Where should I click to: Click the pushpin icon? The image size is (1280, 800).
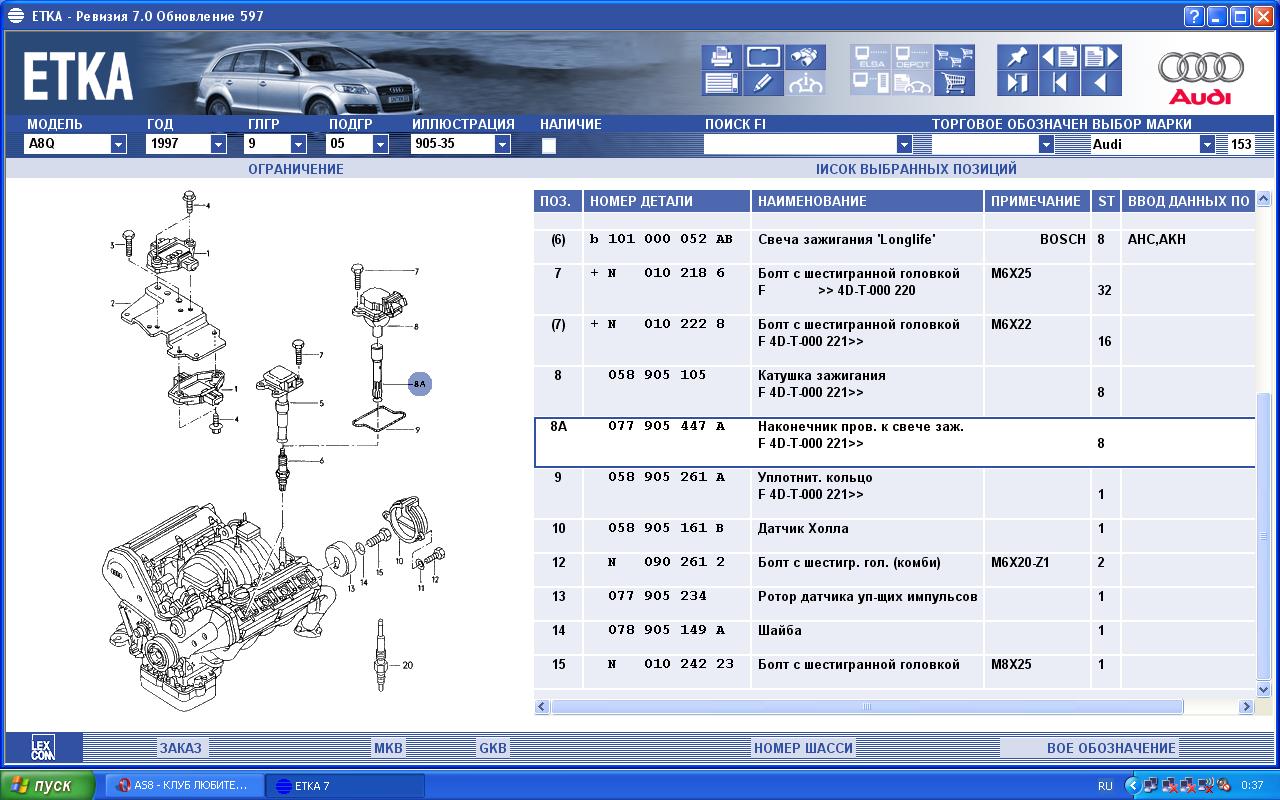(1017, 57)
